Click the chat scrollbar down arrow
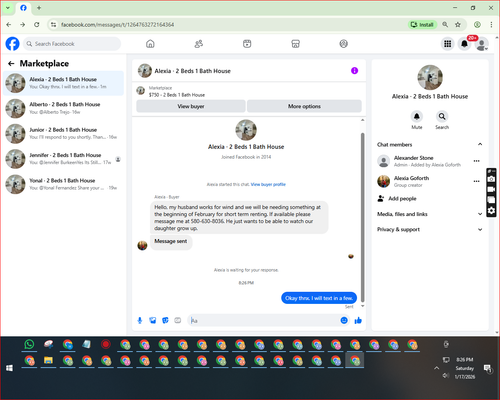This screenshot has width=500, height=400. [x=363, y=306]
